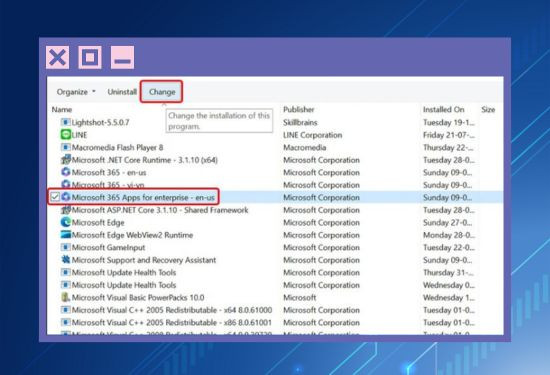Click the Microsoft 365 Apps for enterprise icon

(x=66, y=197)
